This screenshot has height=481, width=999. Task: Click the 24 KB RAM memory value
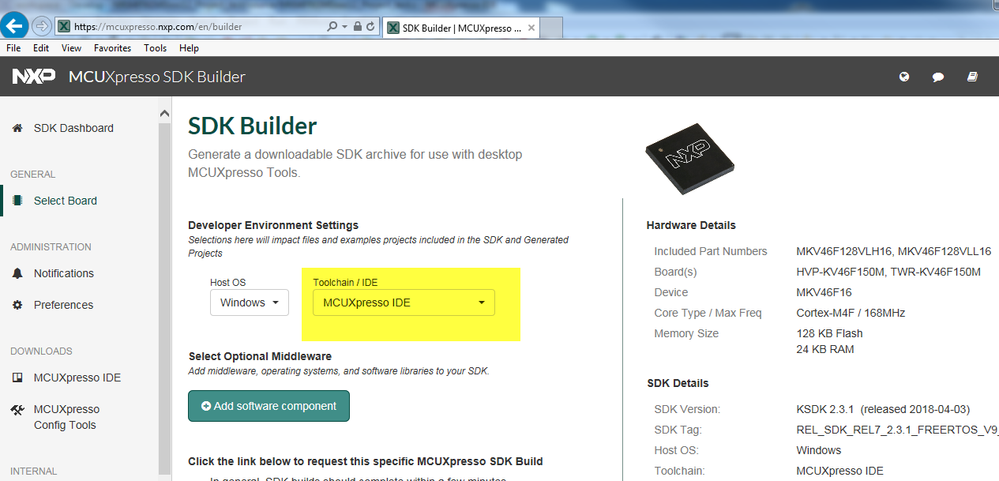pyautogui.click(x=825, y=349)
